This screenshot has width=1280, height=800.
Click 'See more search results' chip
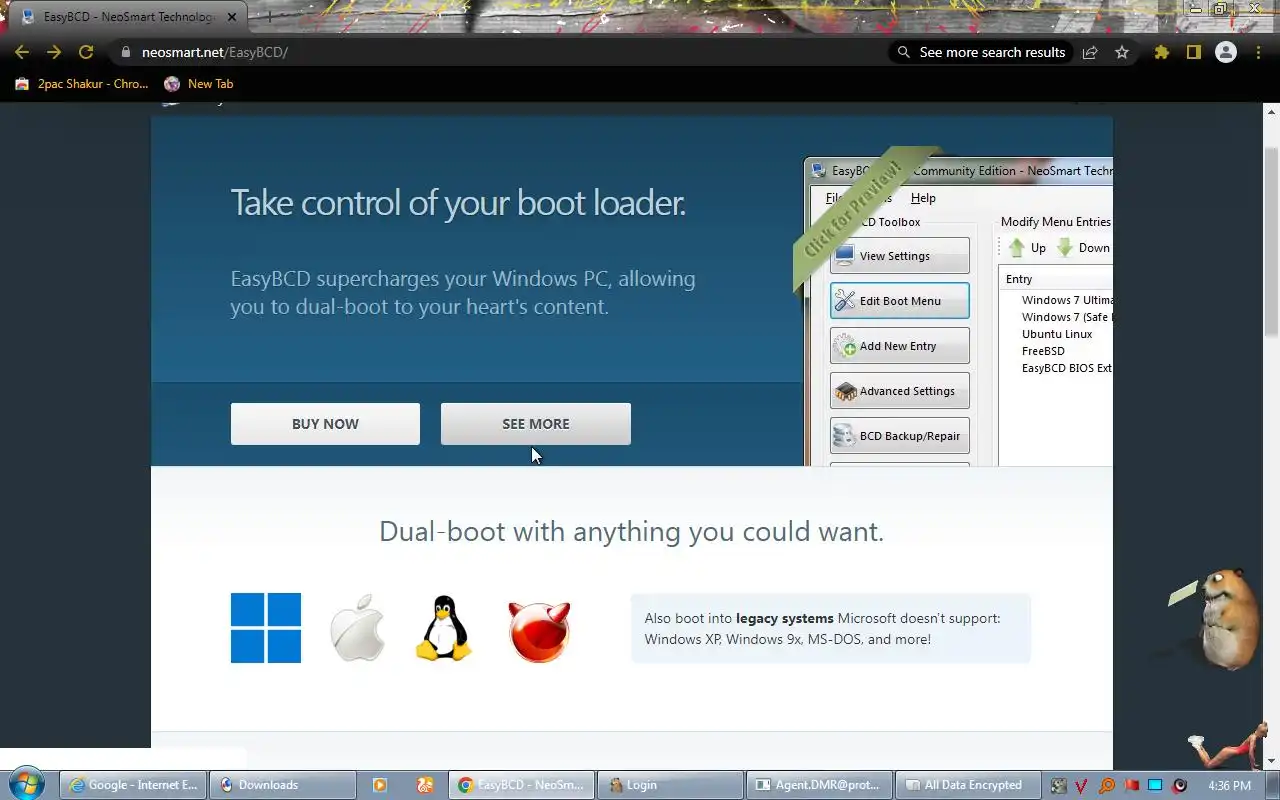point(981,52)
